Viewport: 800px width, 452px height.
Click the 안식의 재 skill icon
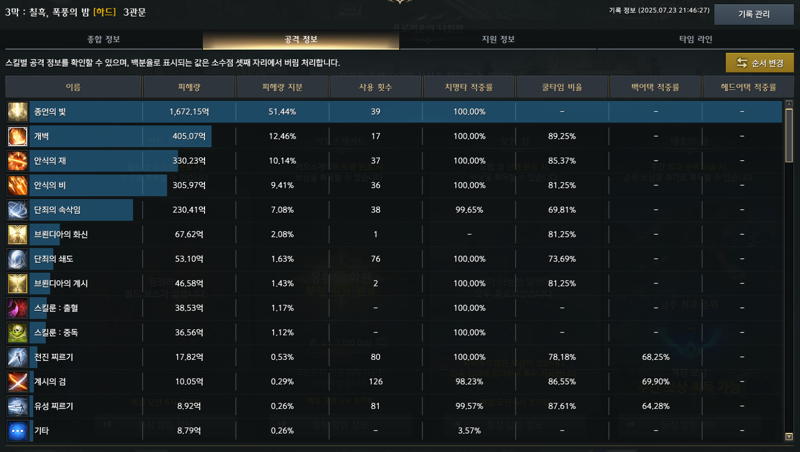[x=17, y=161]
